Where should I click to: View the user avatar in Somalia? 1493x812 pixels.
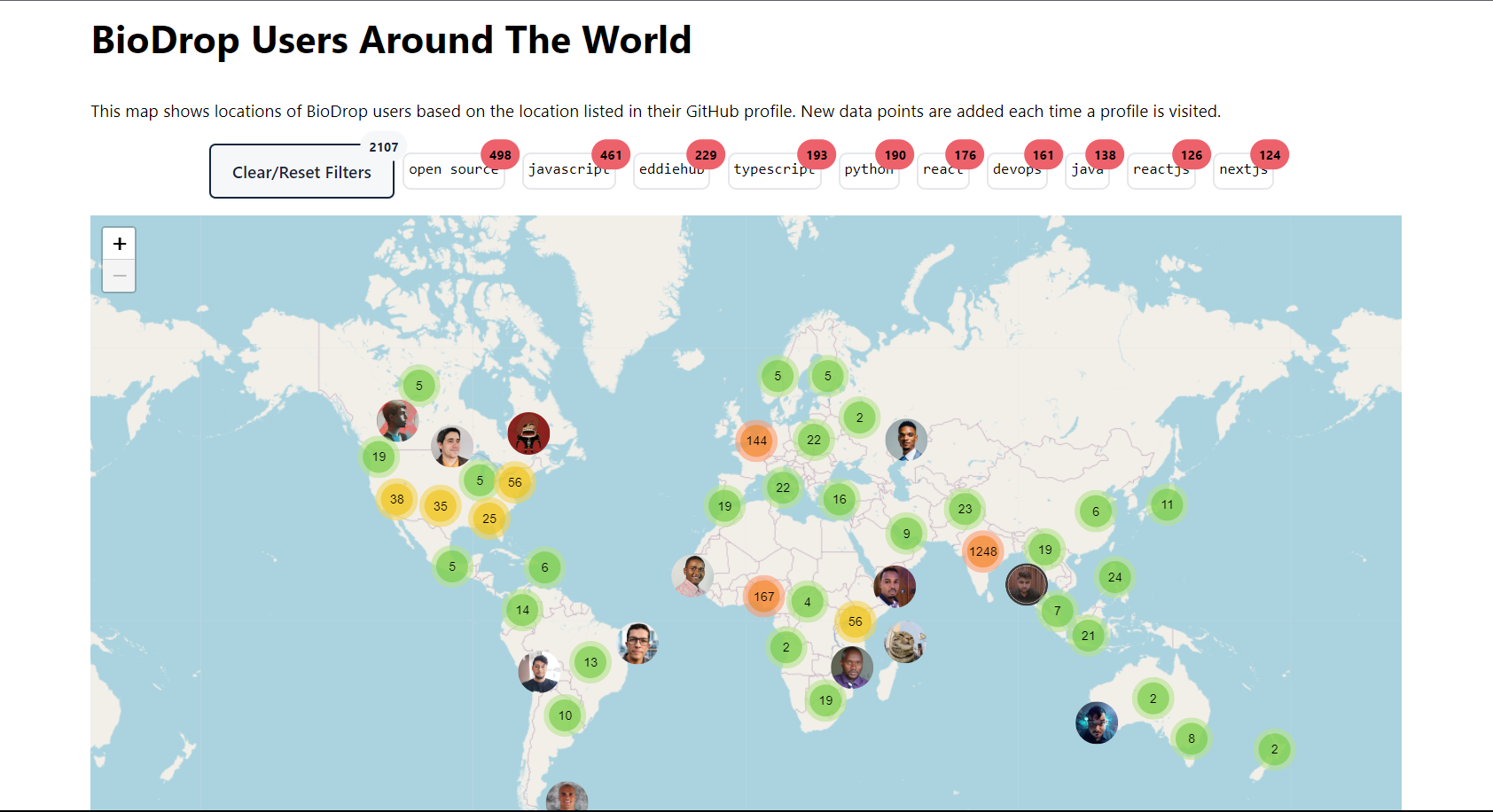coord(895,587)
